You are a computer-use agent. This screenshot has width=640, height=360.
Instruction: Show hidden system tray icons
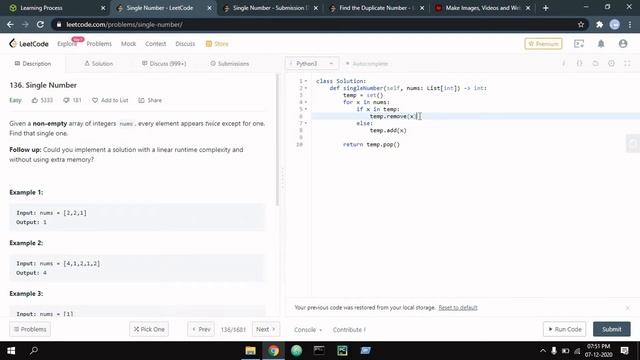coord(542,351)
